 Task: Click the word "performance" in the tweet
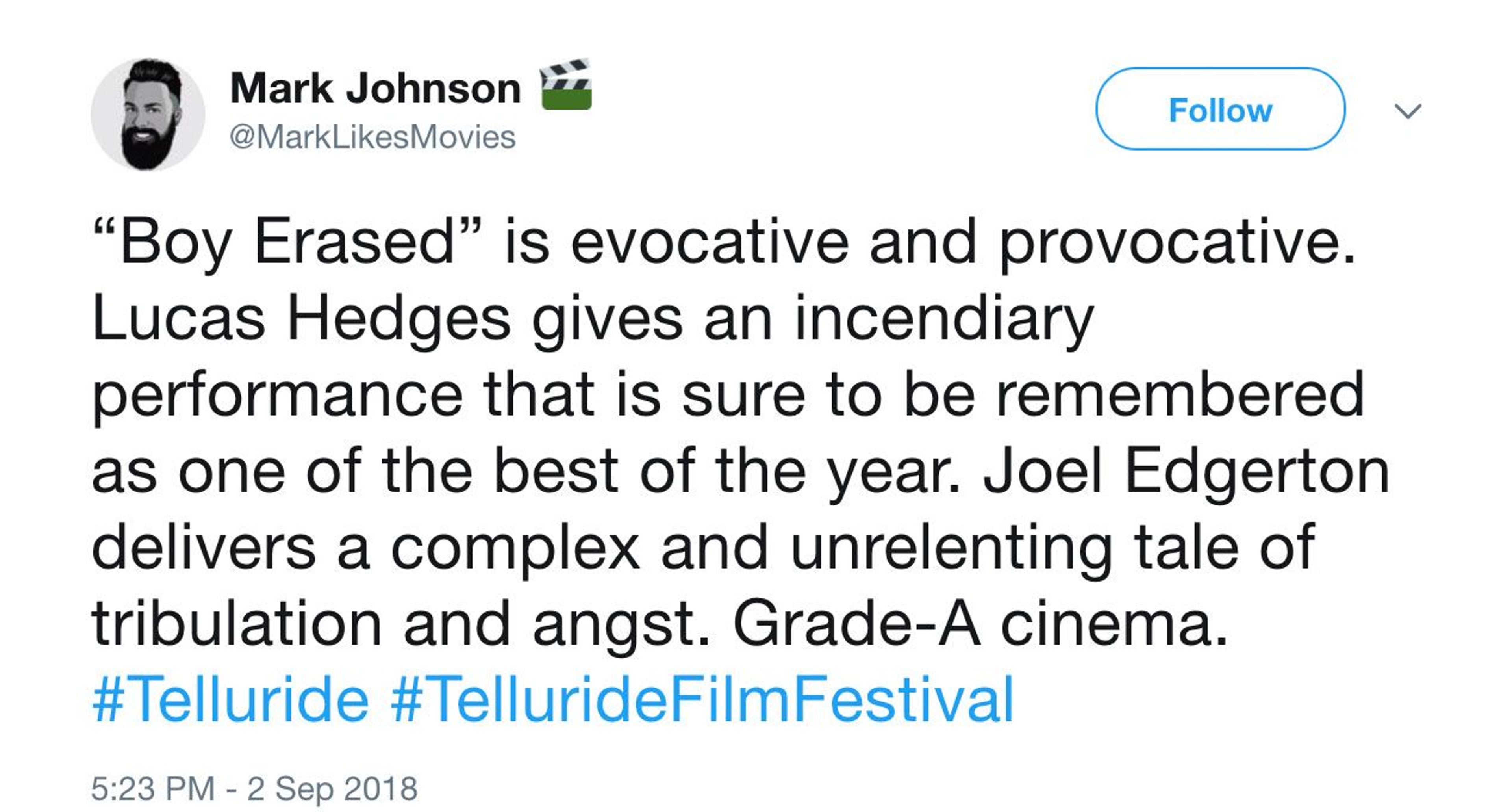[277, 395]
